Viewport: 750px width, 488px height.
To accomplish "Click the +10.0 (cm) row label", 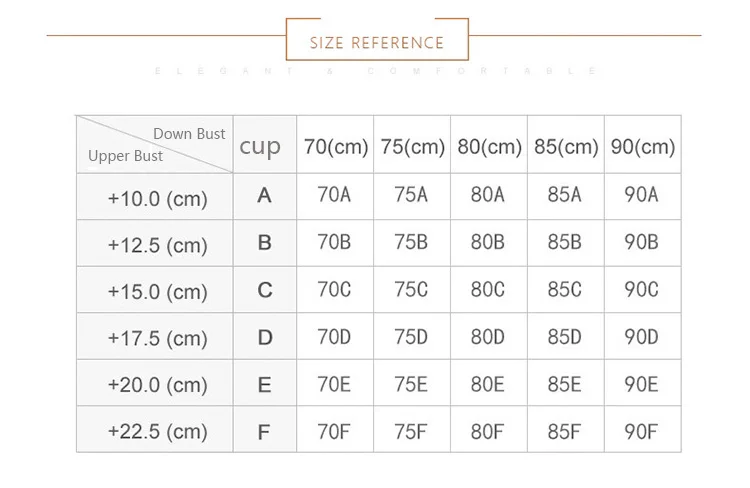I will 157,198.
